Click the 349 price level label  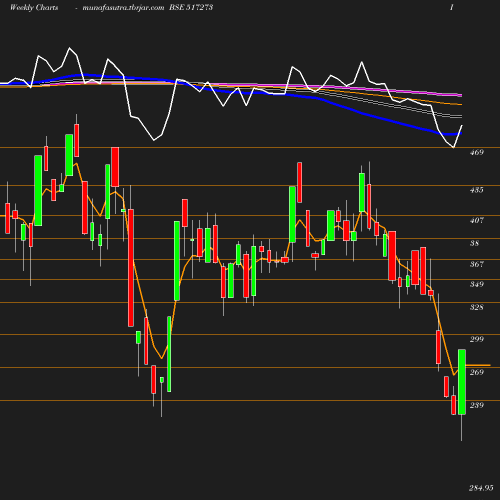point(476,284)
